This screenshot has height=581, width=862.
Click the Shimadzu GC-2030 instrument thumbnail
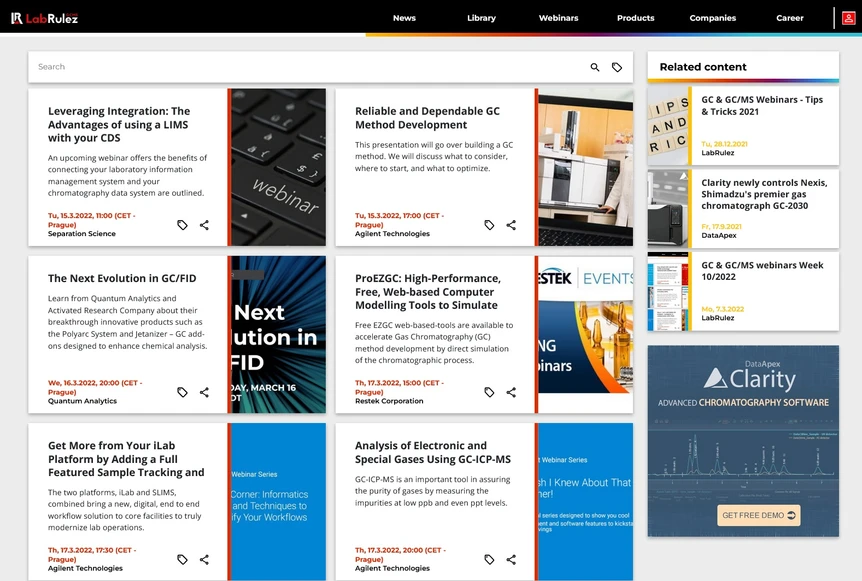pyautogui.click(x=668, y=208)
